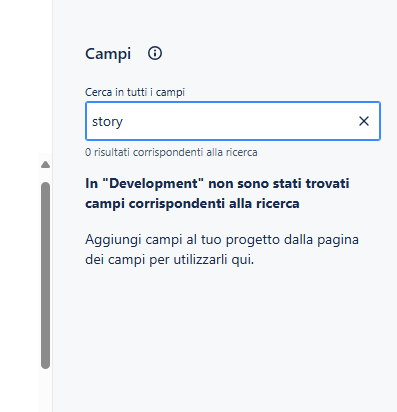Screen dimensions: 397x412
Task: Click the 'Cerca in tutti i campi' label
Action: (135, 92)
